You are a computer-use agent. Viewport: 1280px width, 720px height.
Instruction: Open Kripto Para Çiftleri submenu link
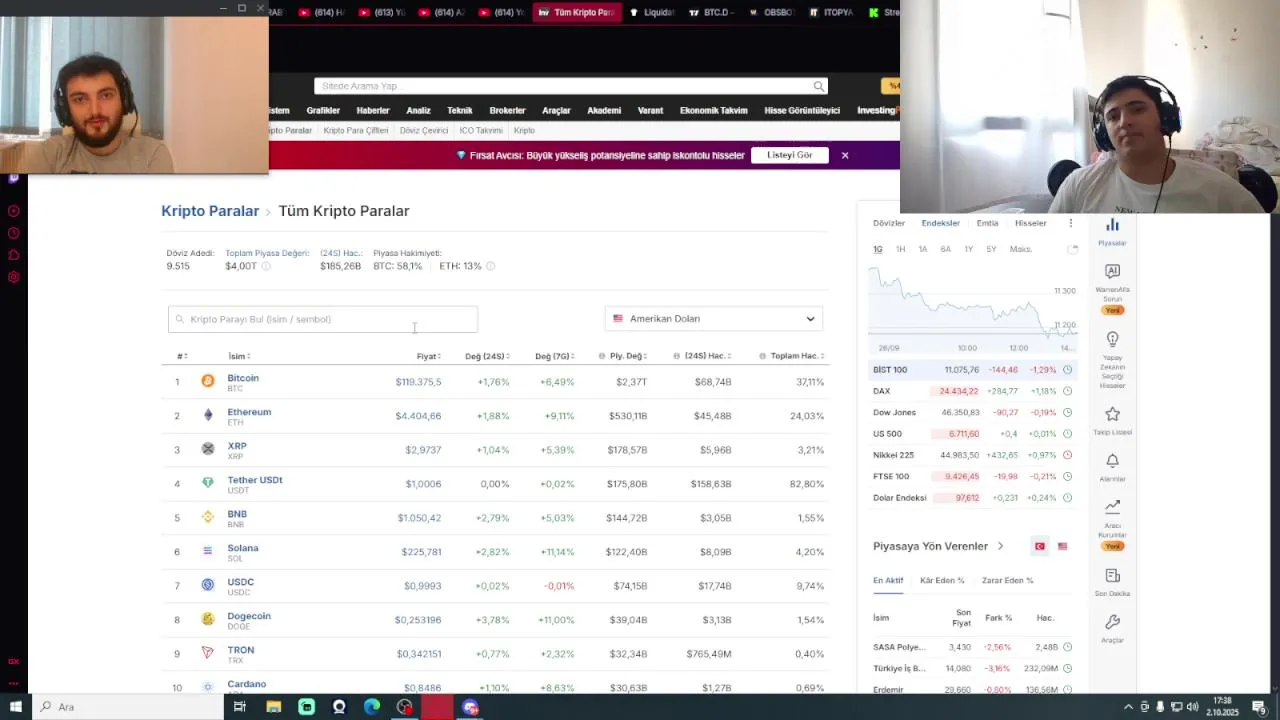[356, 130]
